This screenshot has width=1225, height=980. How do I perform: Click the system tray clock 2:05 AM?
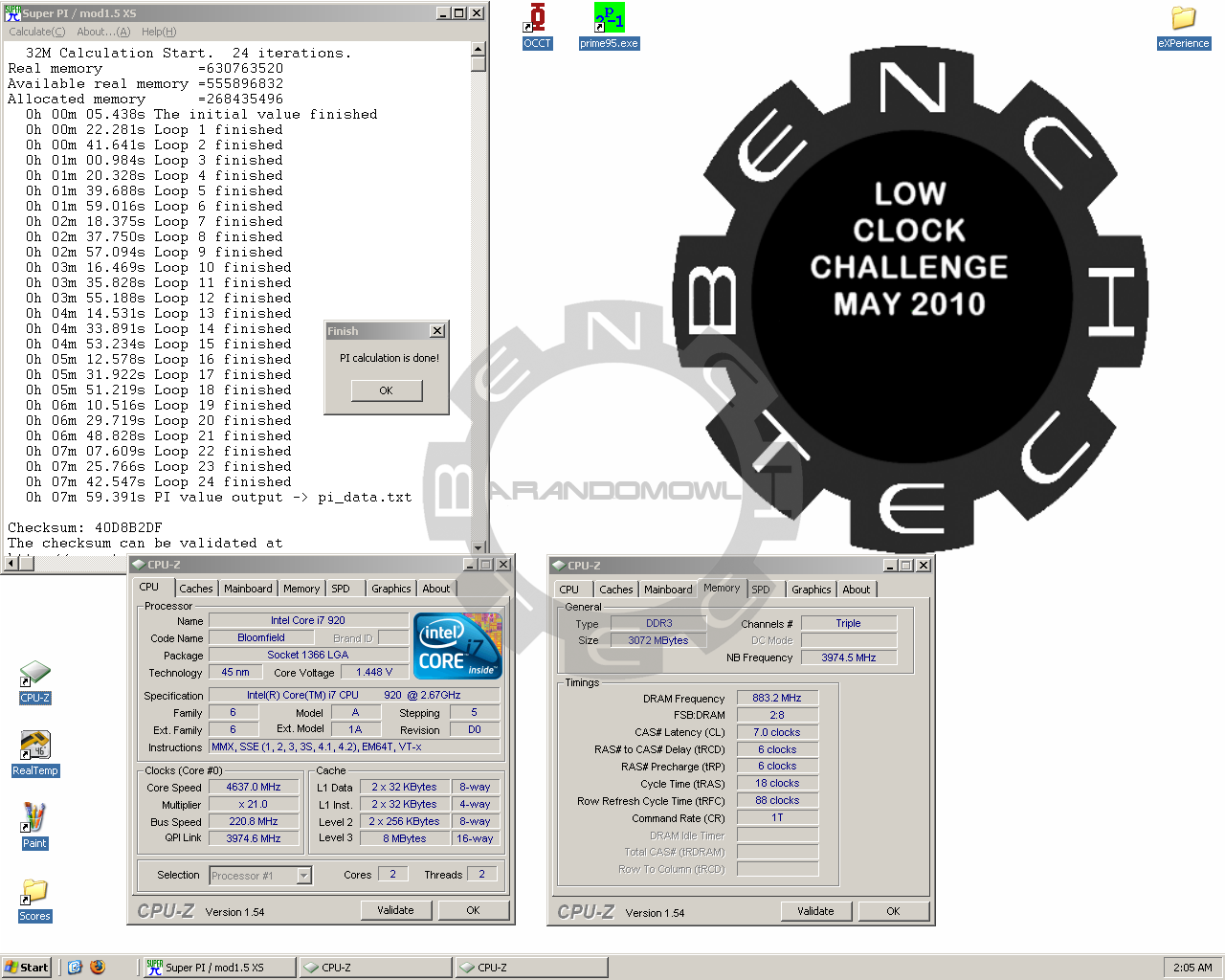click(1192, 968)
